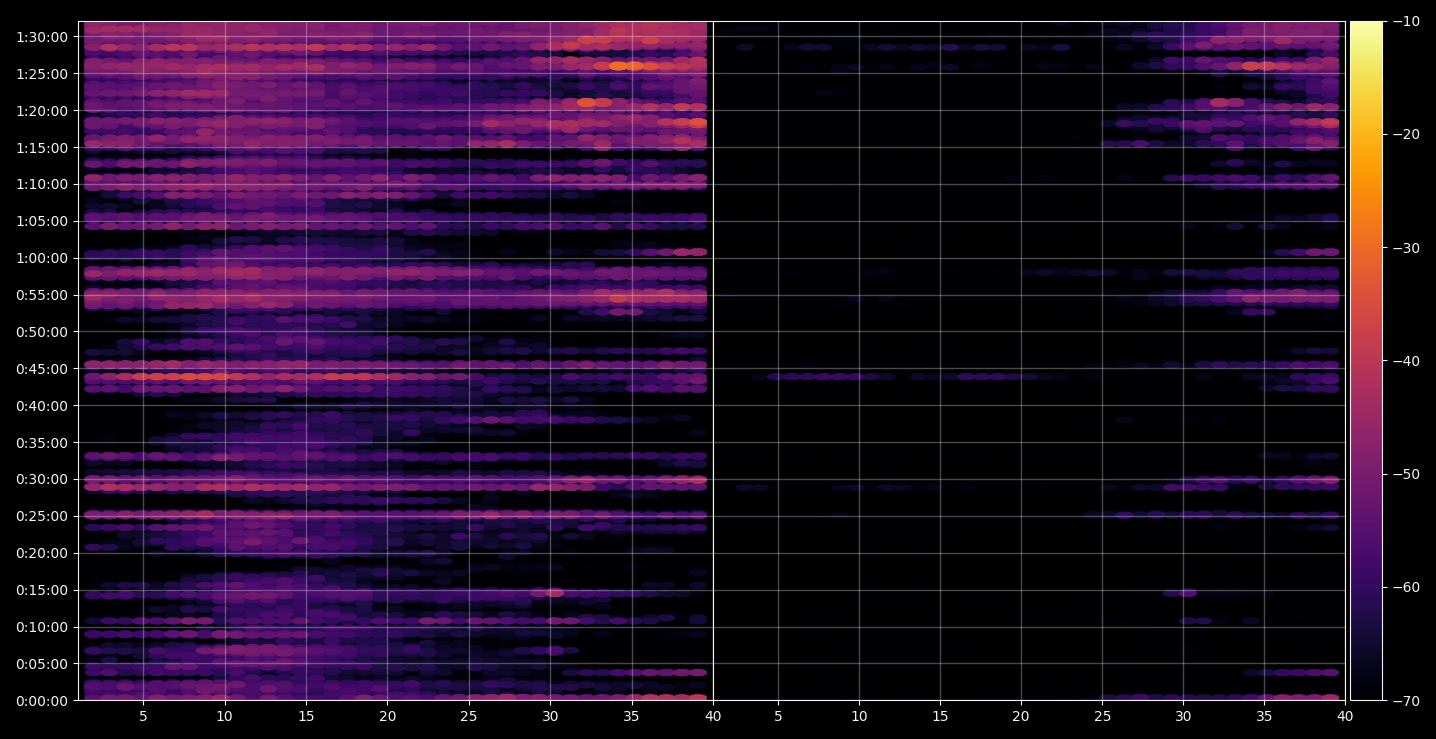The width and height of the screenshot is (1436, 739).
Task: Click the 0:05:00 y-axis tick label
Action: (42, 664)
